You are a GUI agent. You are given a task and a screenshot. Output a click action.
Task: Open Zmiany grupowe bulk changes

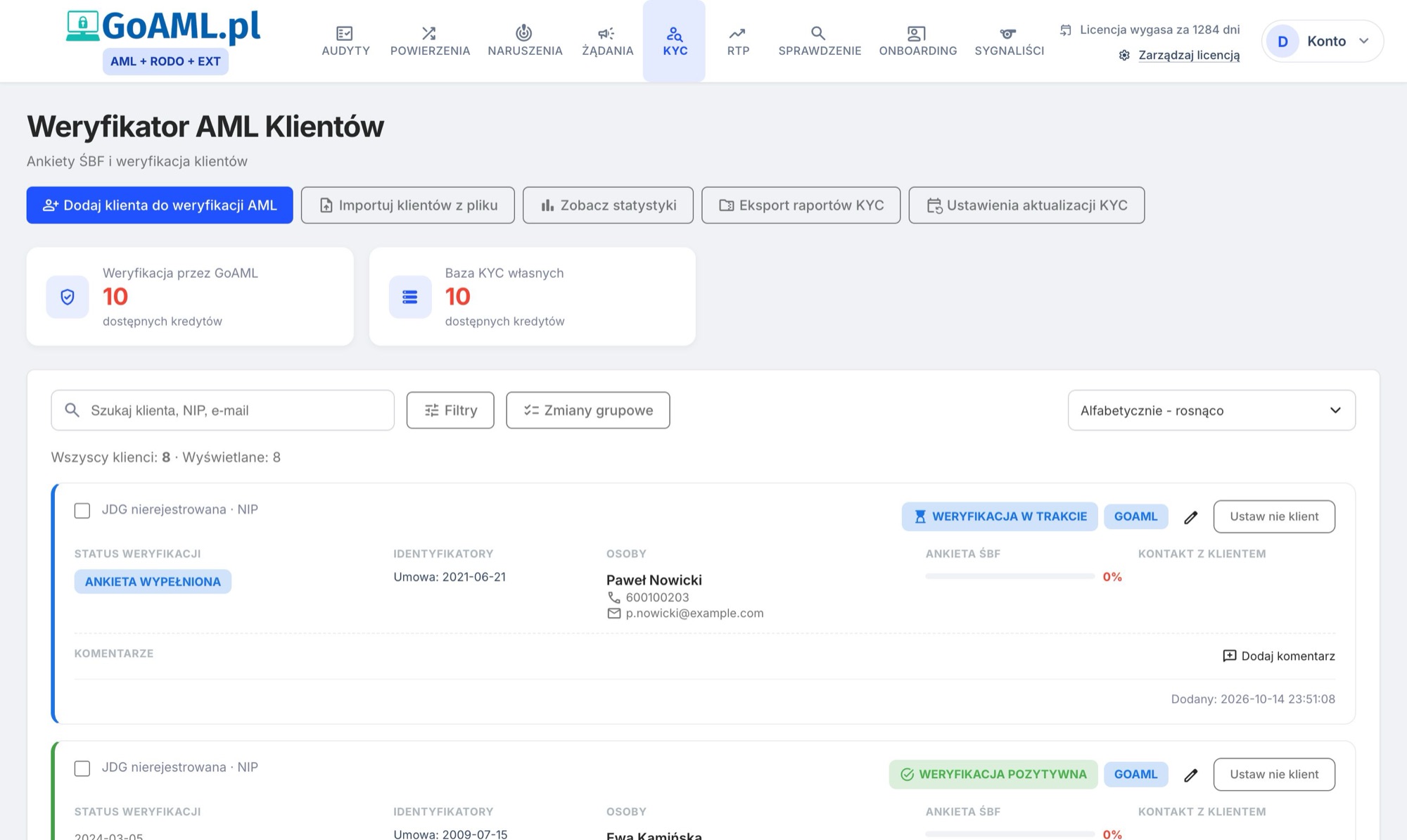pyautogui.click(x=588, y=410)
